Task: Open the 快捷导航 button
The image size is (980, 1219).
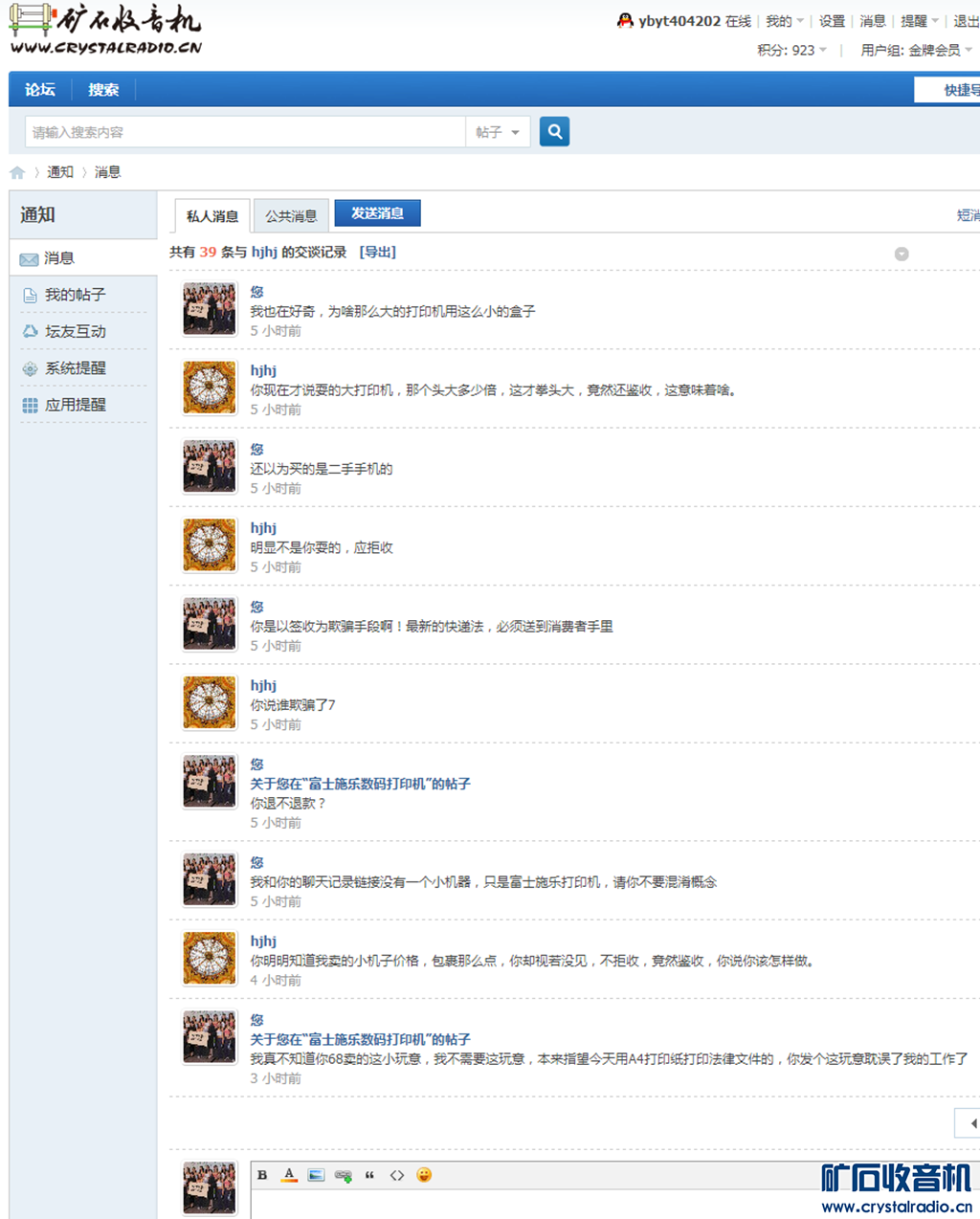Action: pyautogui.click(x=948, y=90)
